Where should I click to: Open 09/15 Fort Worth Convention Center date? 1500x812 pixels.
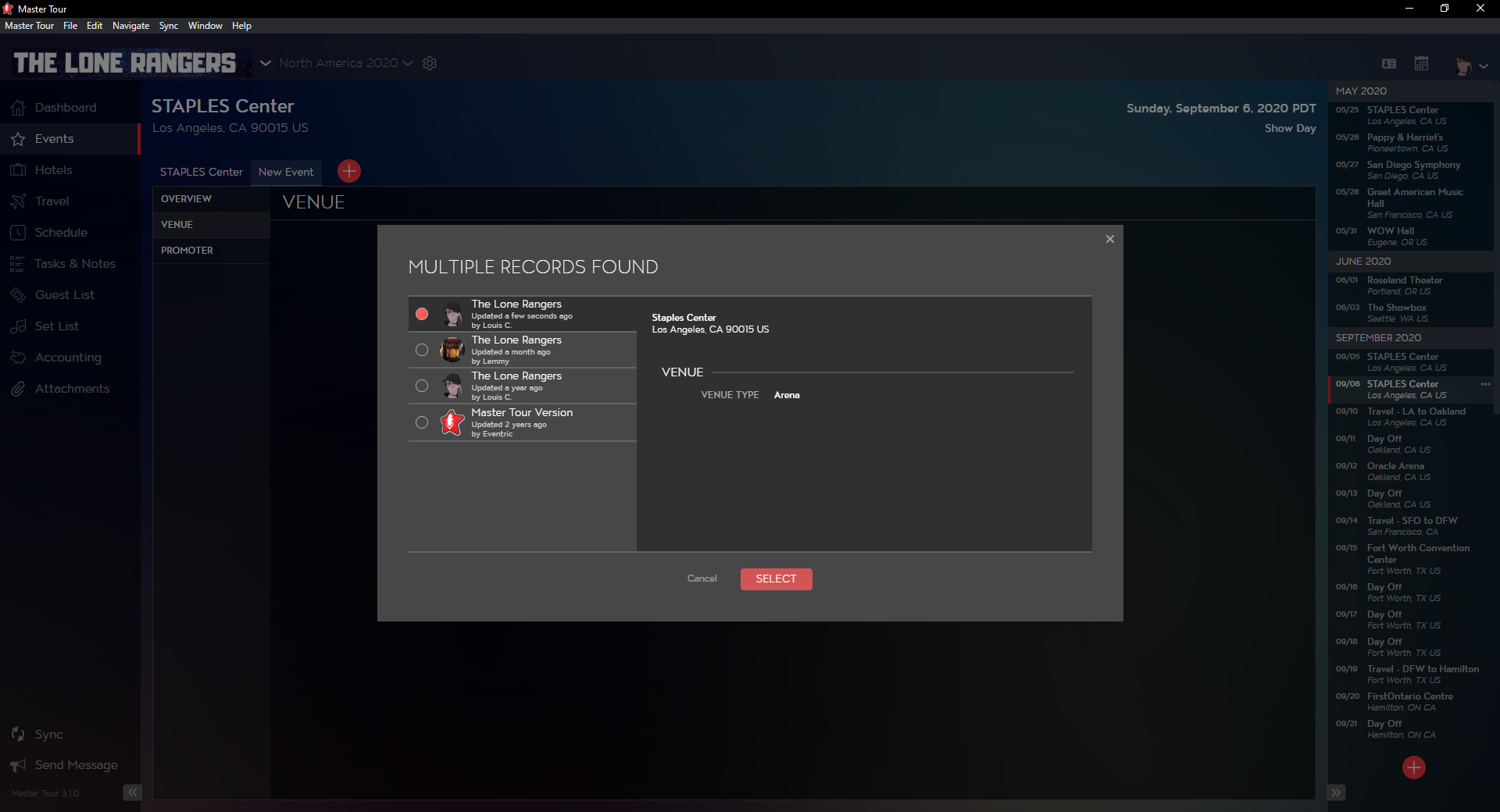pos(1410,559)
